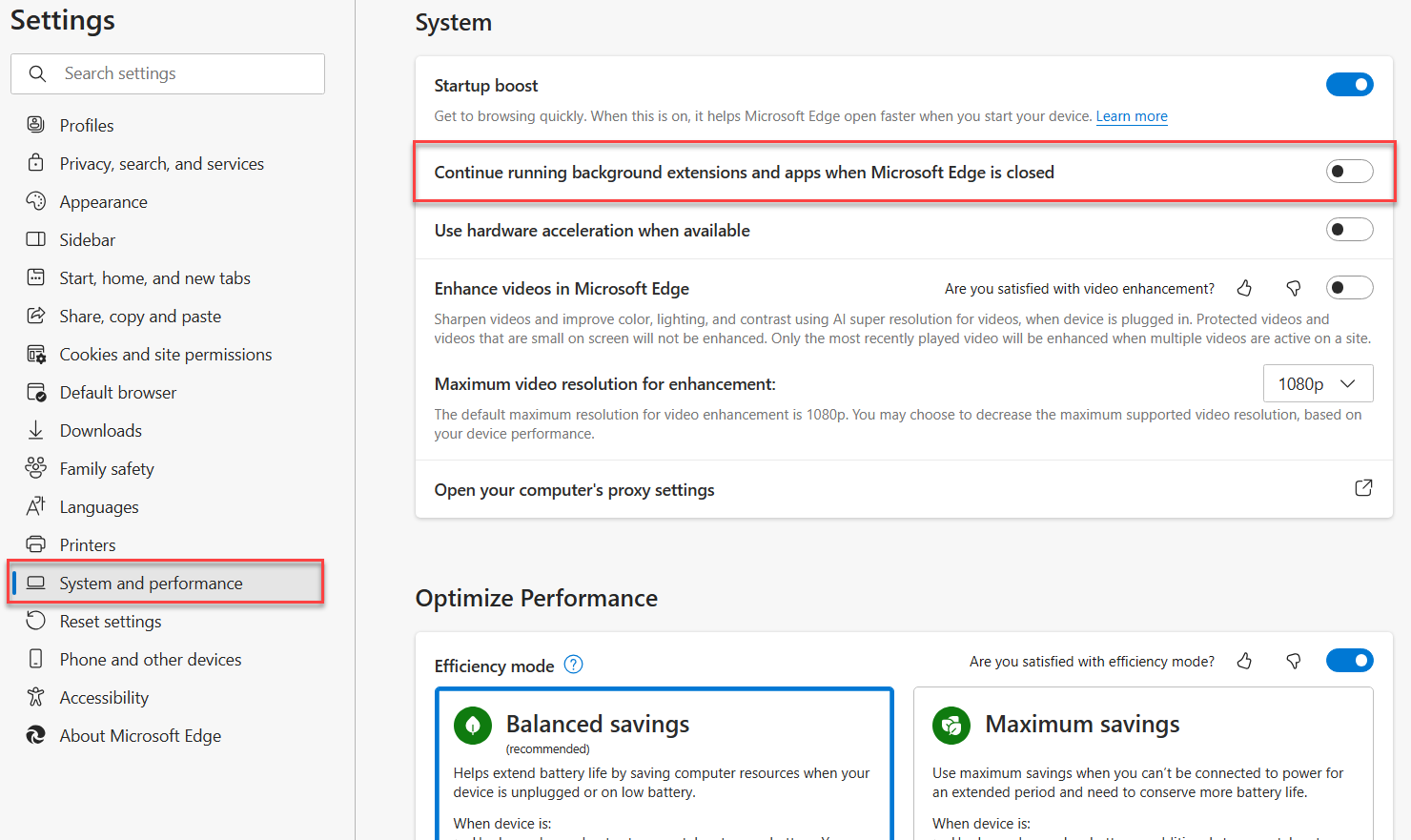Click the Cookies and site permissions icon

35,354
